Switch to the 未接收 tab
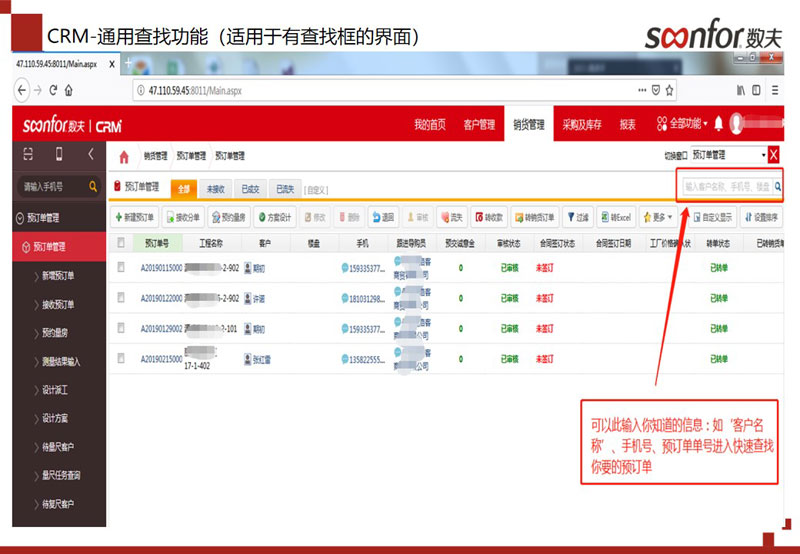800x554 pixels. point(216,188)
